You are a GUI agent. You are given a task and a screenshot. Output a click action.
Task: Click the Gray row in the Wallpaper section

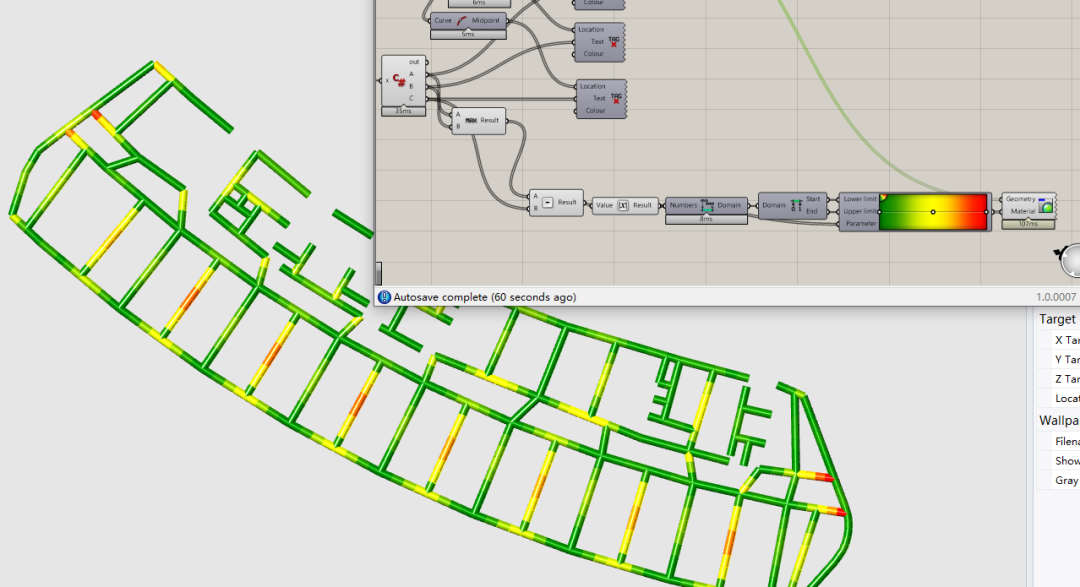[x=1059, y=480]
